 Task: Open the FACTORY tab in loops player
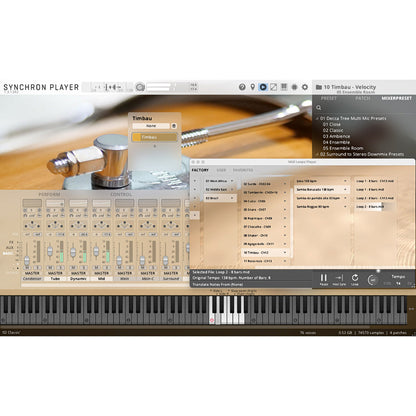click(x=200, y=170)
